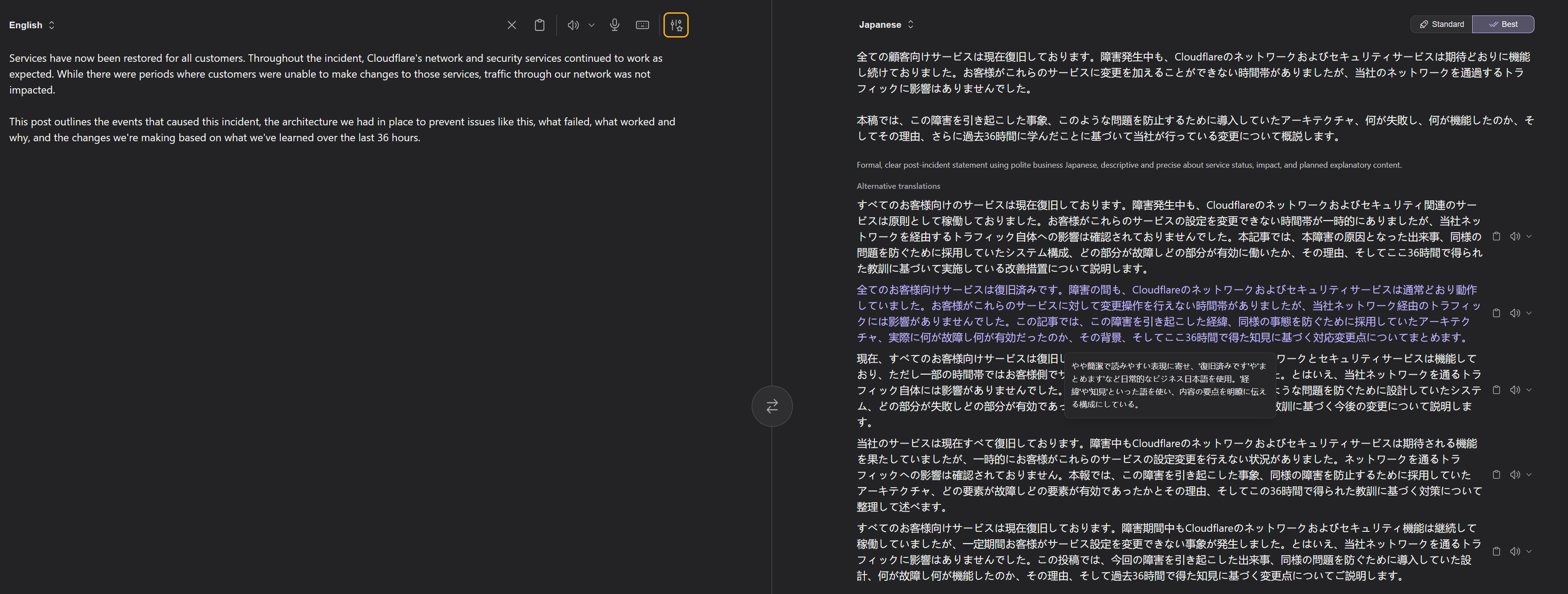Open the Japanese target language selector
The height and width of the screenshot is (594, 1568).
point(886,24)
